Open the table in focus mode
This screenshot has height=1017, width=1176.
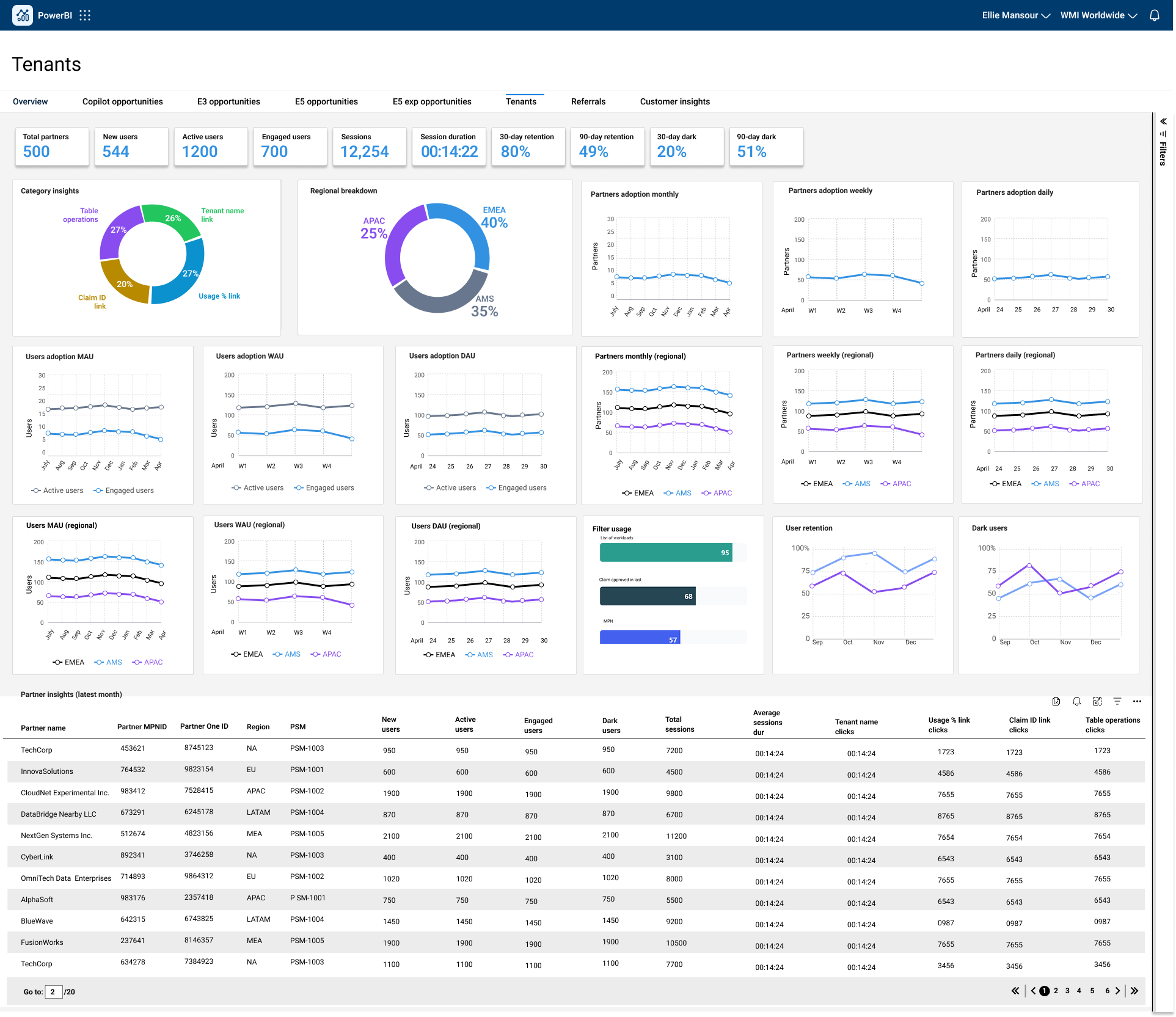coord(1097,701)
